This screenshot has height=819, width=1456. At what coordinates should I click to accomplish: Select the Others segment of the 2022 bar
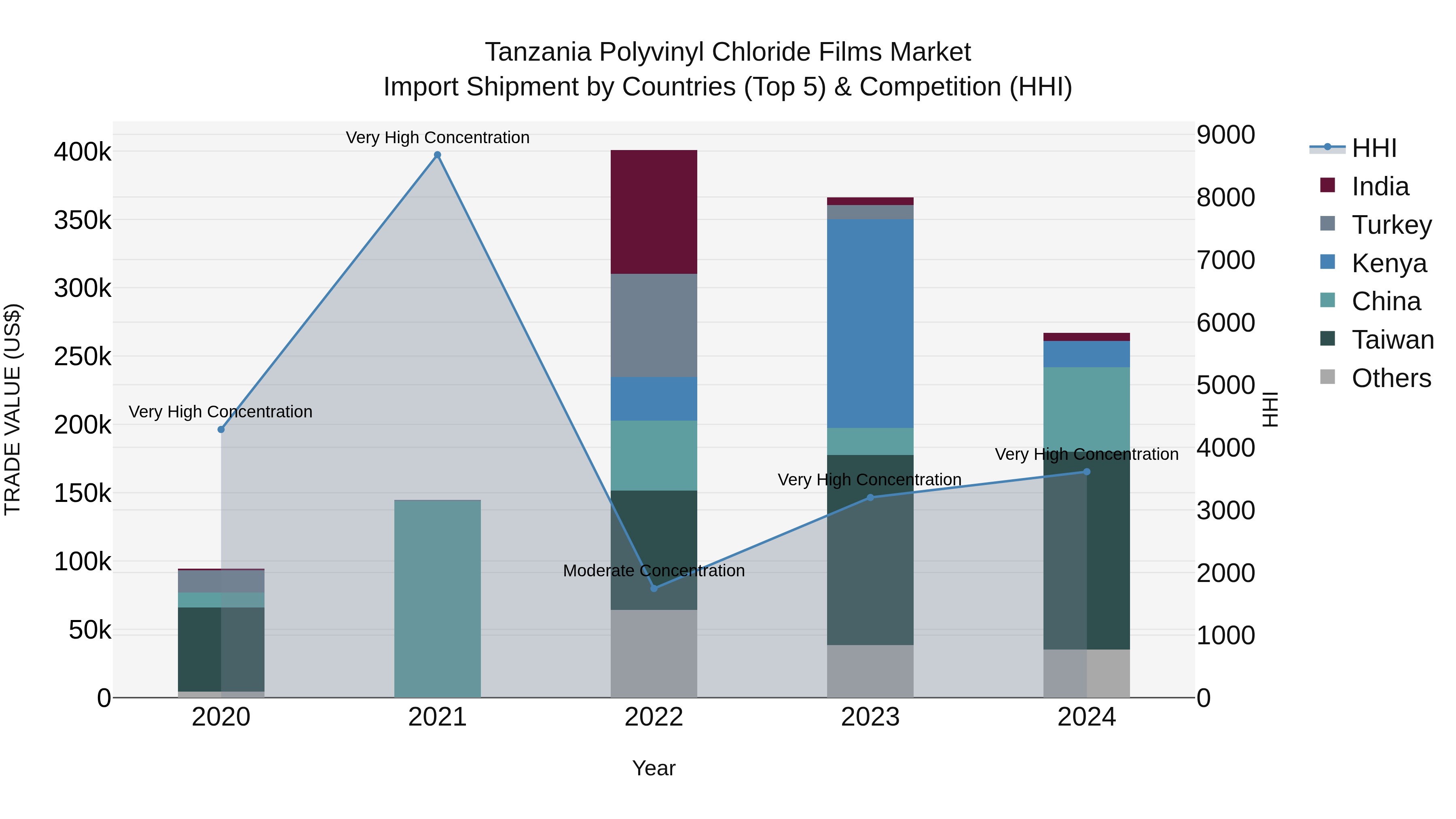pos(654,654)
